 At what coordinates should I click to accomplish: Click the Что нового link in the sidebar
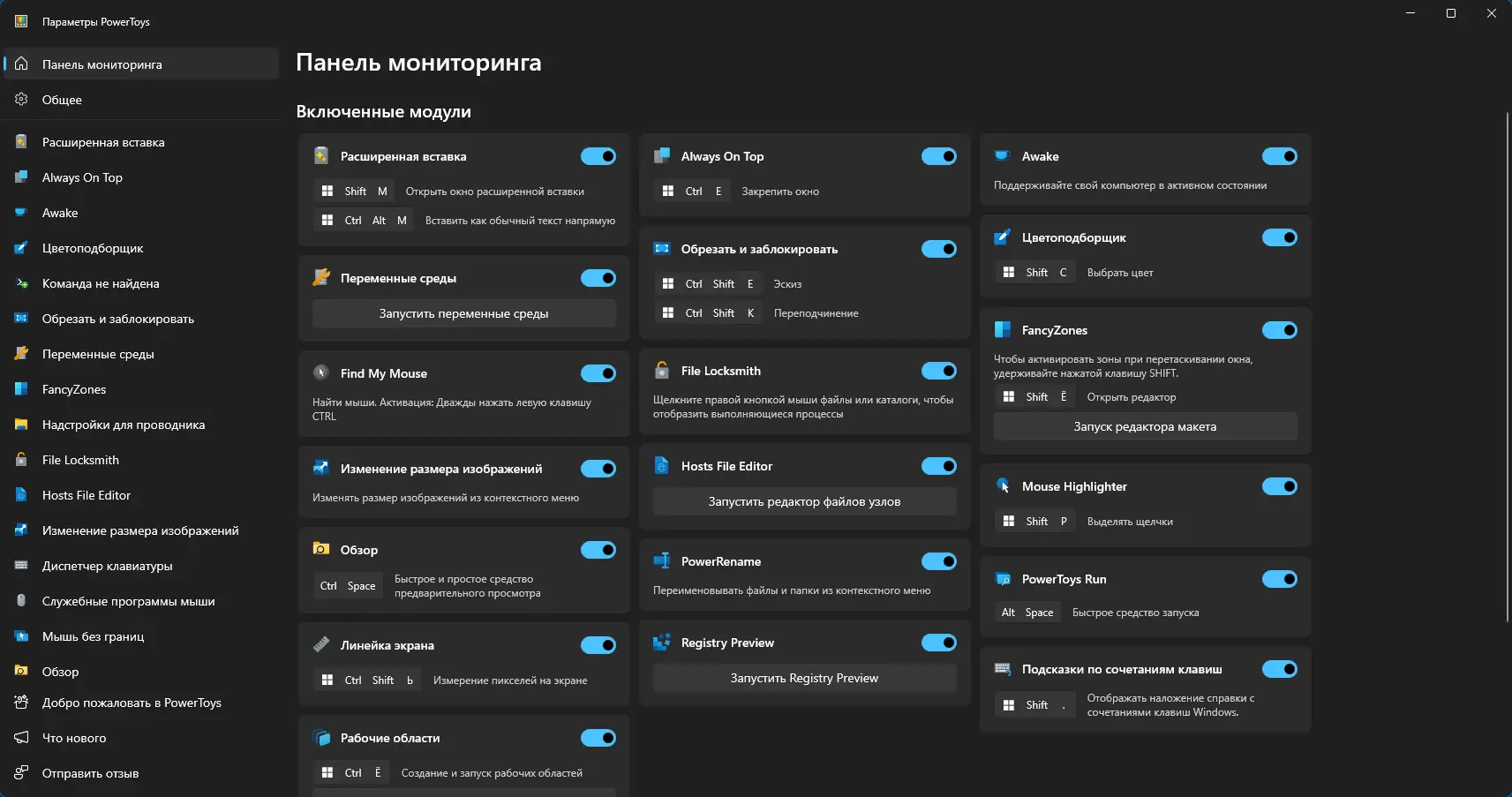[74, 738]
